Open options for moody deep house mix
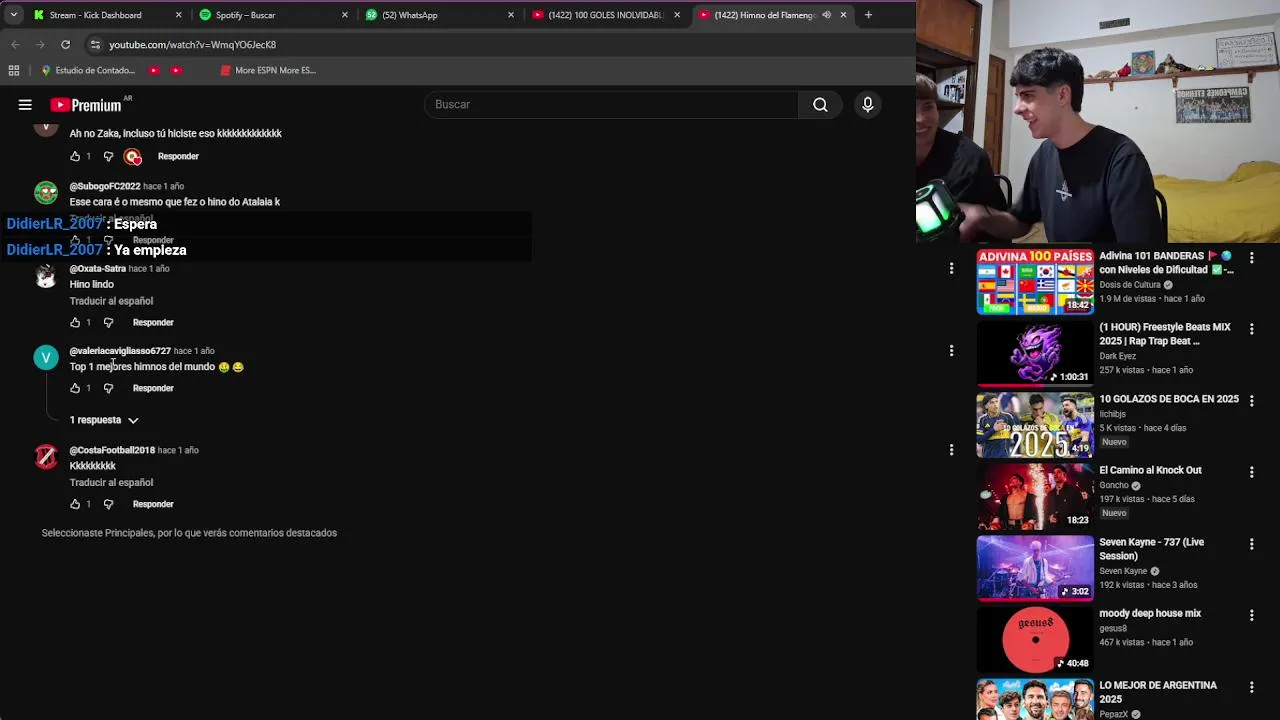The image size is (1280, 720). (1251, 615)
